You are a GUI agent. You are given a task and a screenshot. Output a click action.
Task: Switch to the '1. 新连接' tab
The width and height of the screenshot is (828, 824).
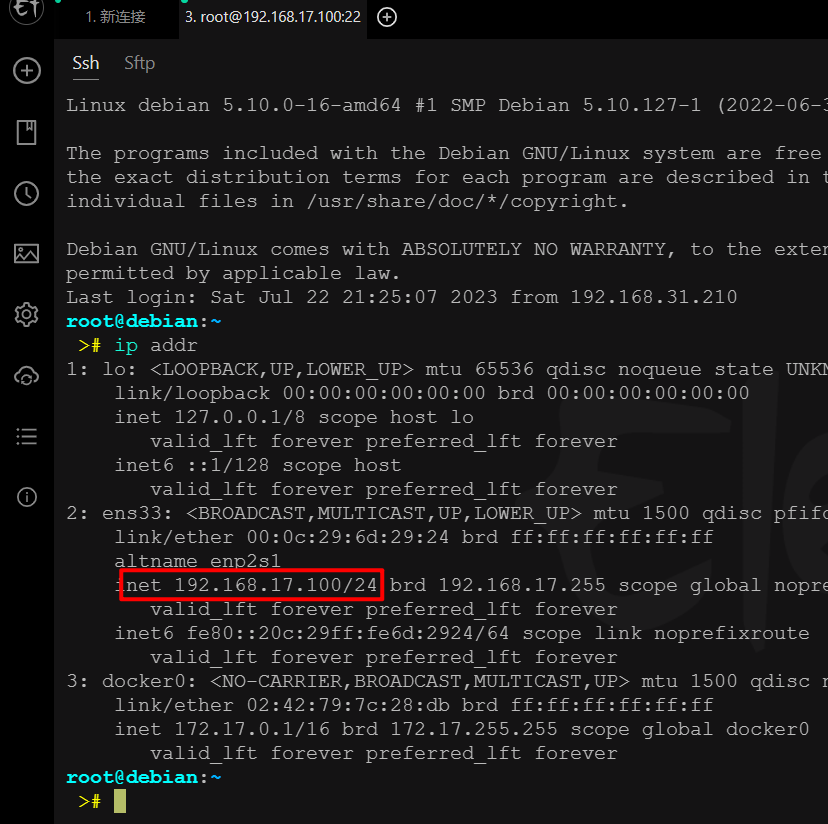114,17
